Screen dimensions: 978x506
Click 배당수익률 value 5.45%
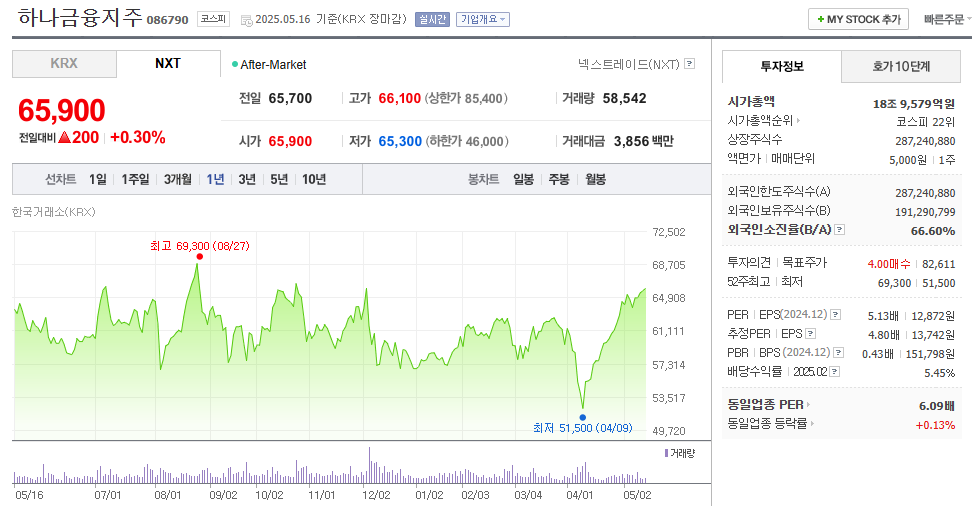[939, 373]
